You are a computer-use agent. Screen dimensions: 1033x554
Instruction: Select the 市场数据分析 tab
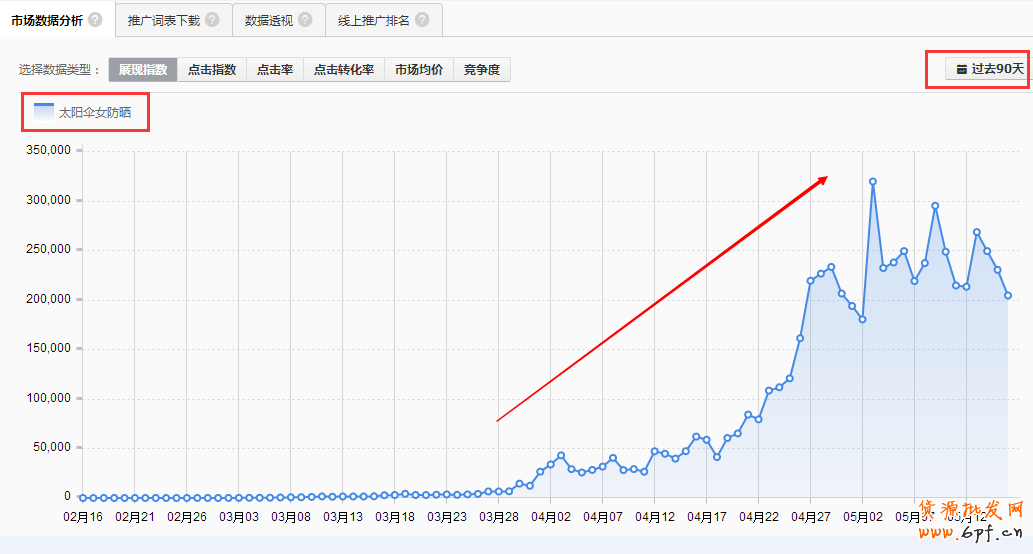pos(47,20)
